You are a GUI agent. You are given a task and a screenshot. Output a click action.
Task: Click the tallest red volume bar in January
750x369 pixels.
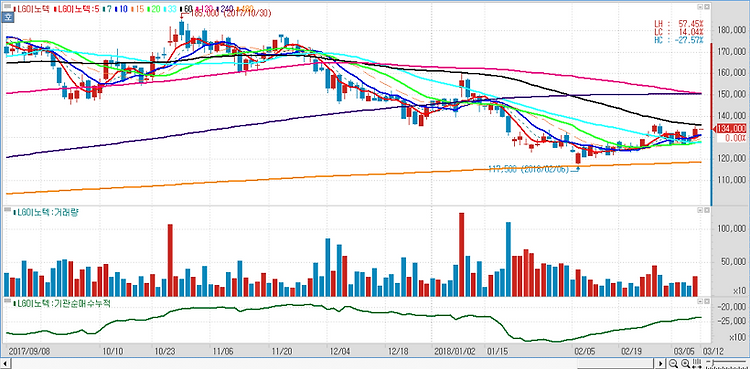[x=462, y=255]
